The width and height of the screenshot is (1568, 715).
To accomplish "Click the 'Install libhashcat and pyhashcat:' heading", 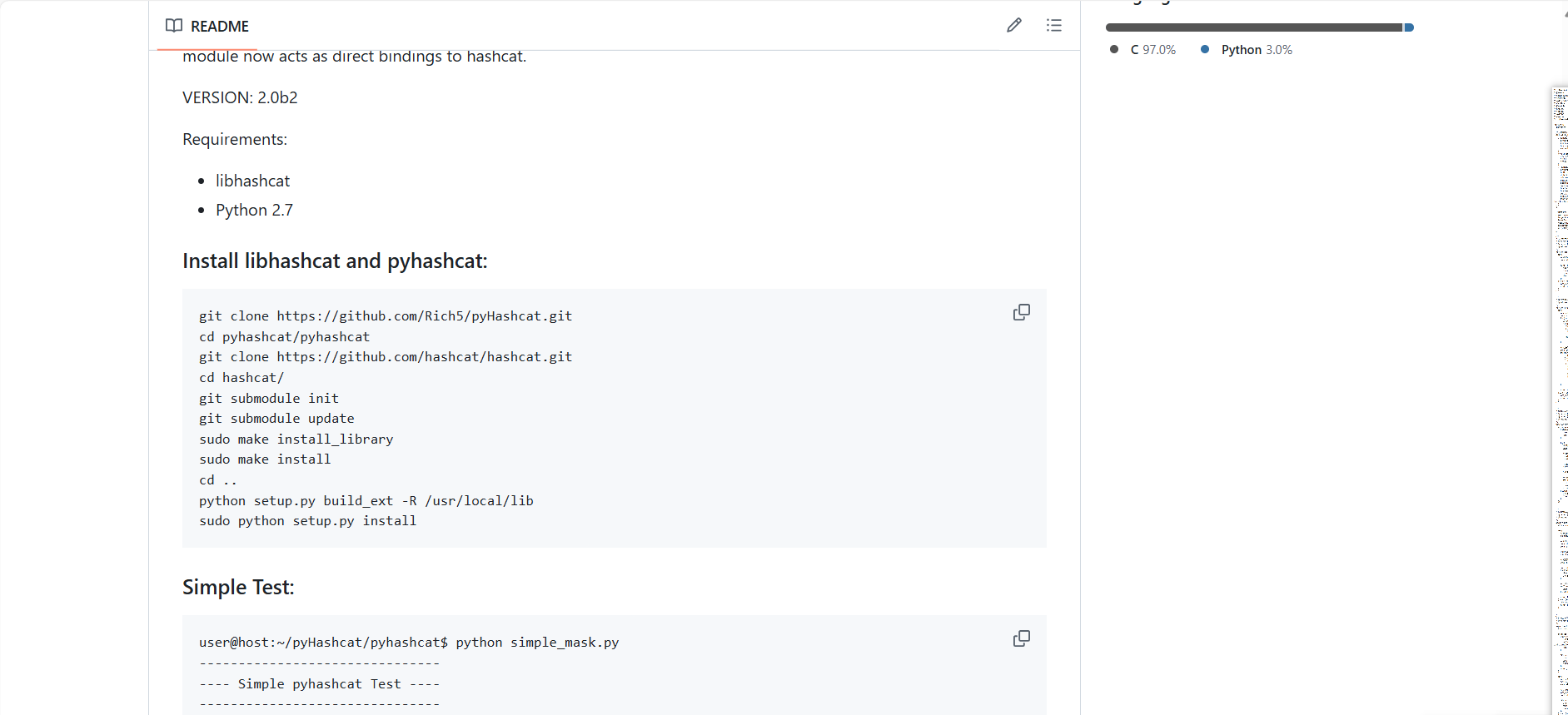I will click(335, 261).
